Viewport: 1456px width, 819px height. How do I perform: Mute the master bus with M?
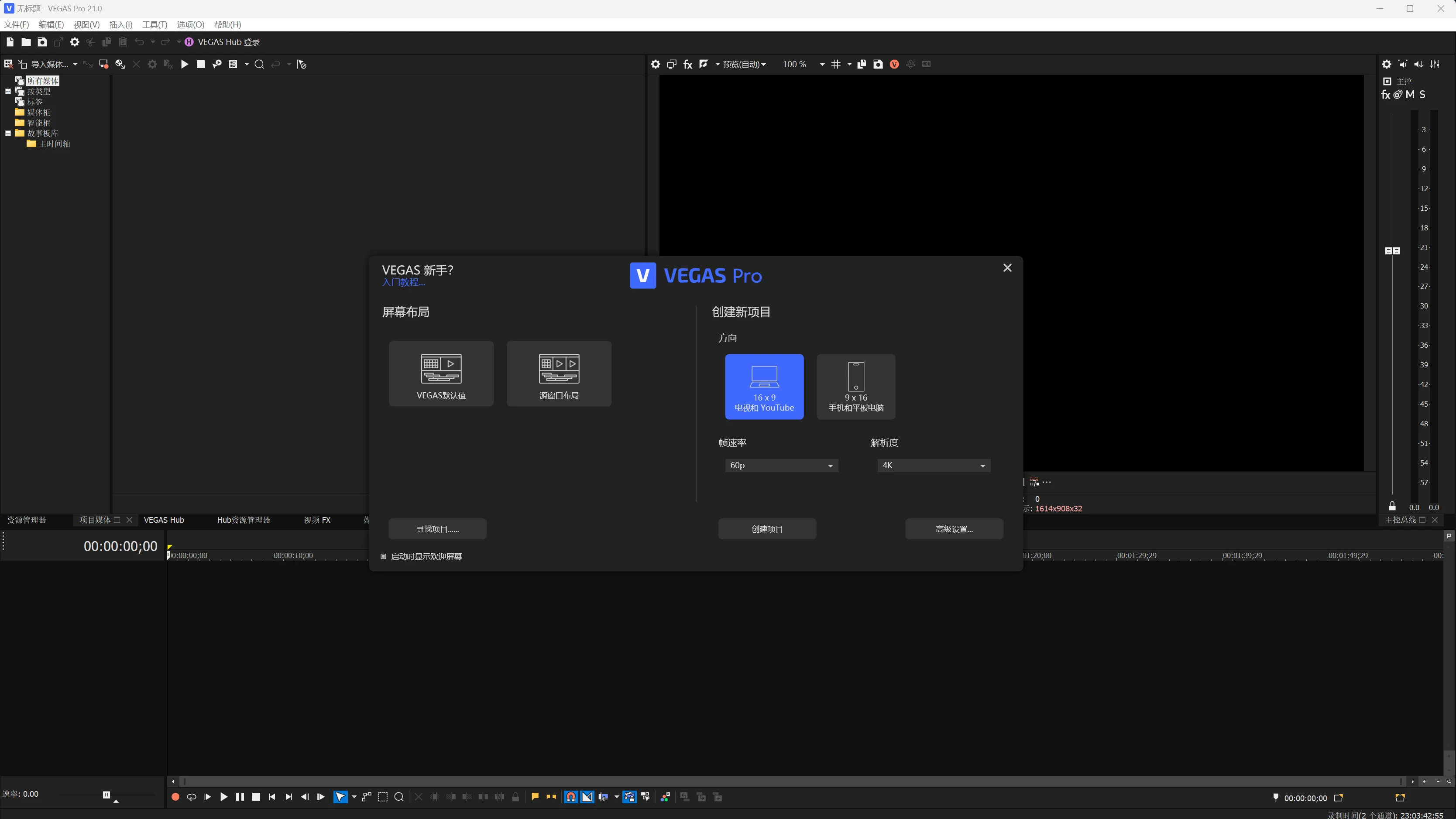(x=1410, y=94)
